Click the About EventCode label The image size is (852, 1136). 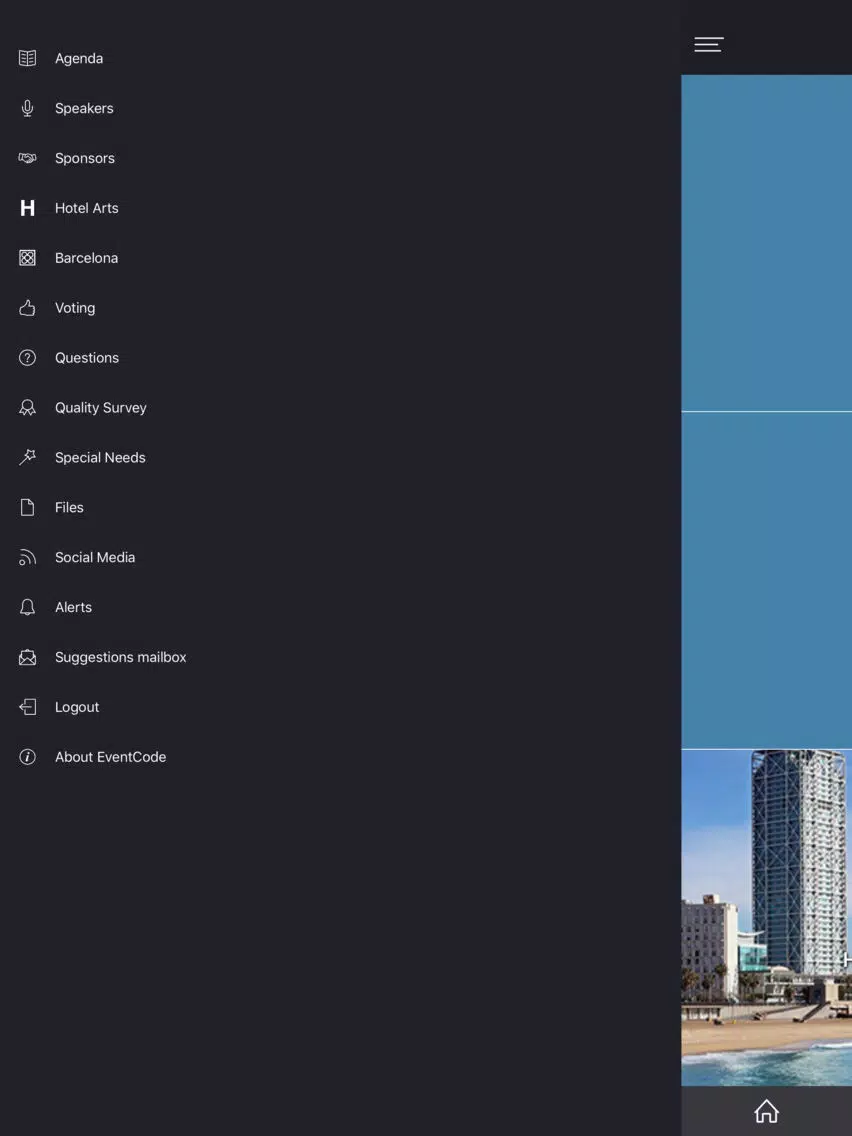click(110, 757)
